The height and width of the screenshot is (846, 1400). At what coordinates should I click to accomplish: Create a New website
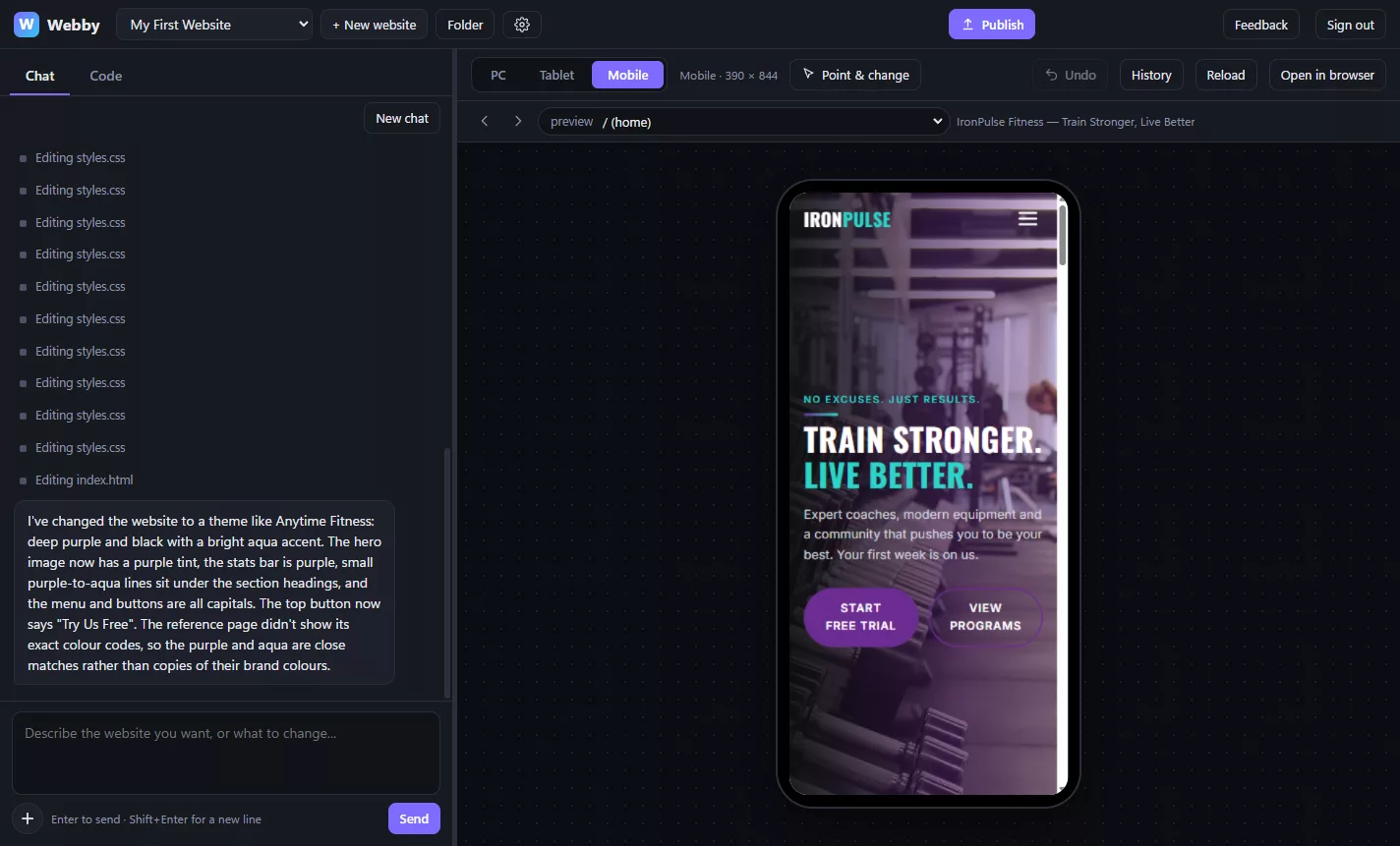coord(374,25)
